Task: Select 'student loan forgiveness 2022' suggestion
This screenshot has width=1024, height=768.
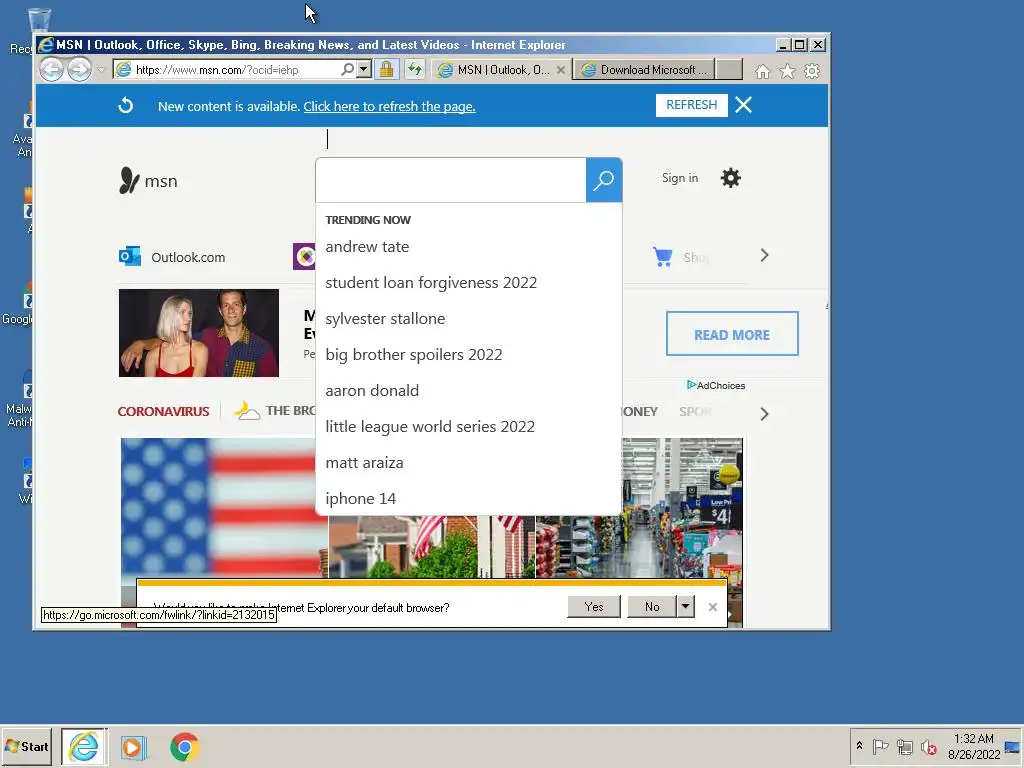Action: 431,283
